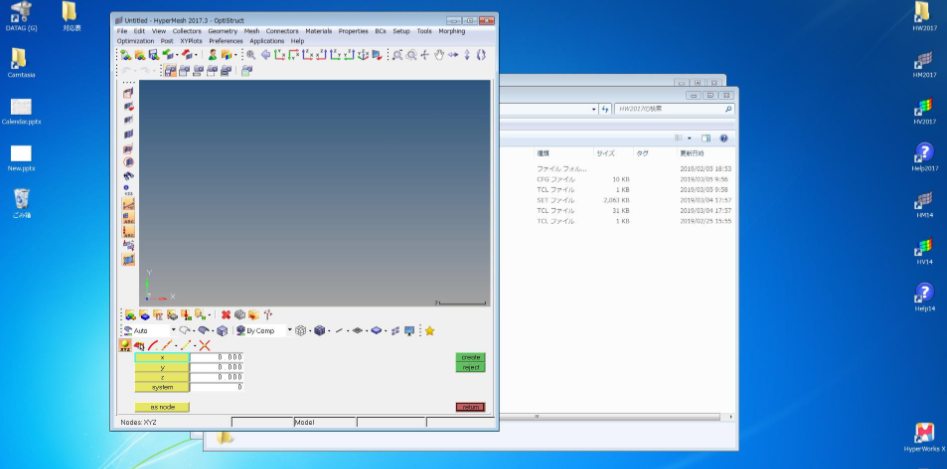Screen dimensions: 947x469
Task: Expand the Import icon dropdown arrow
Action: click(x=176, y=55)
